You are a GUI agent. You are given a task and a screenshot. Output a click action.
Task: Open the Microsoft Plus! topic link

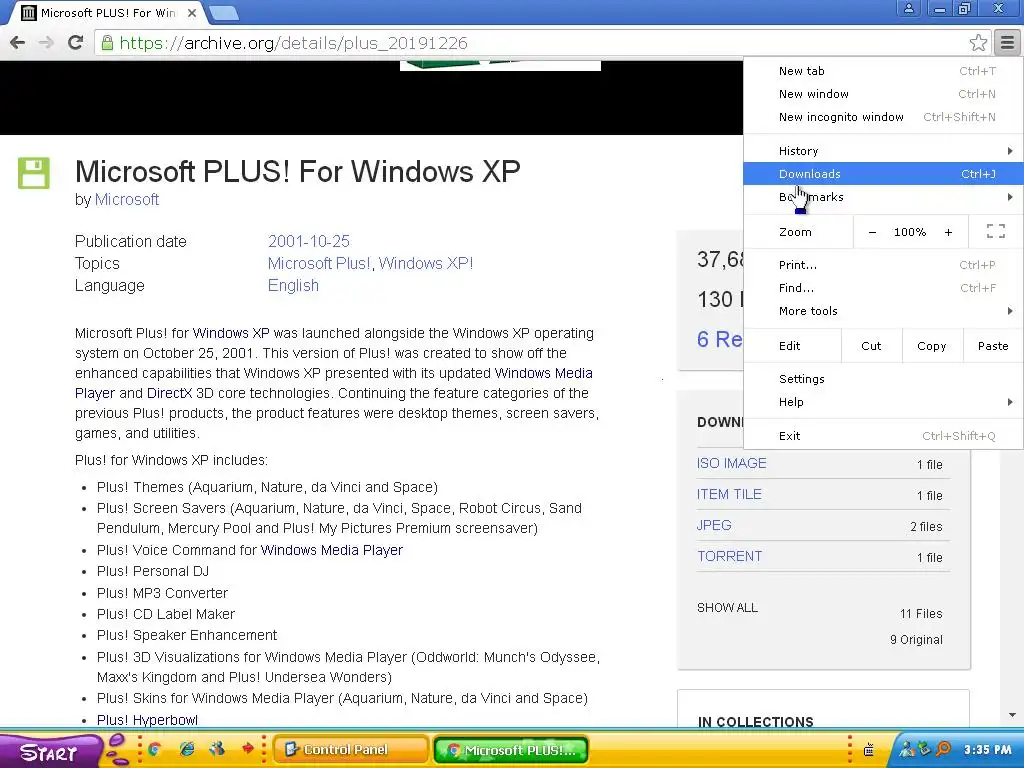(321, 263)
